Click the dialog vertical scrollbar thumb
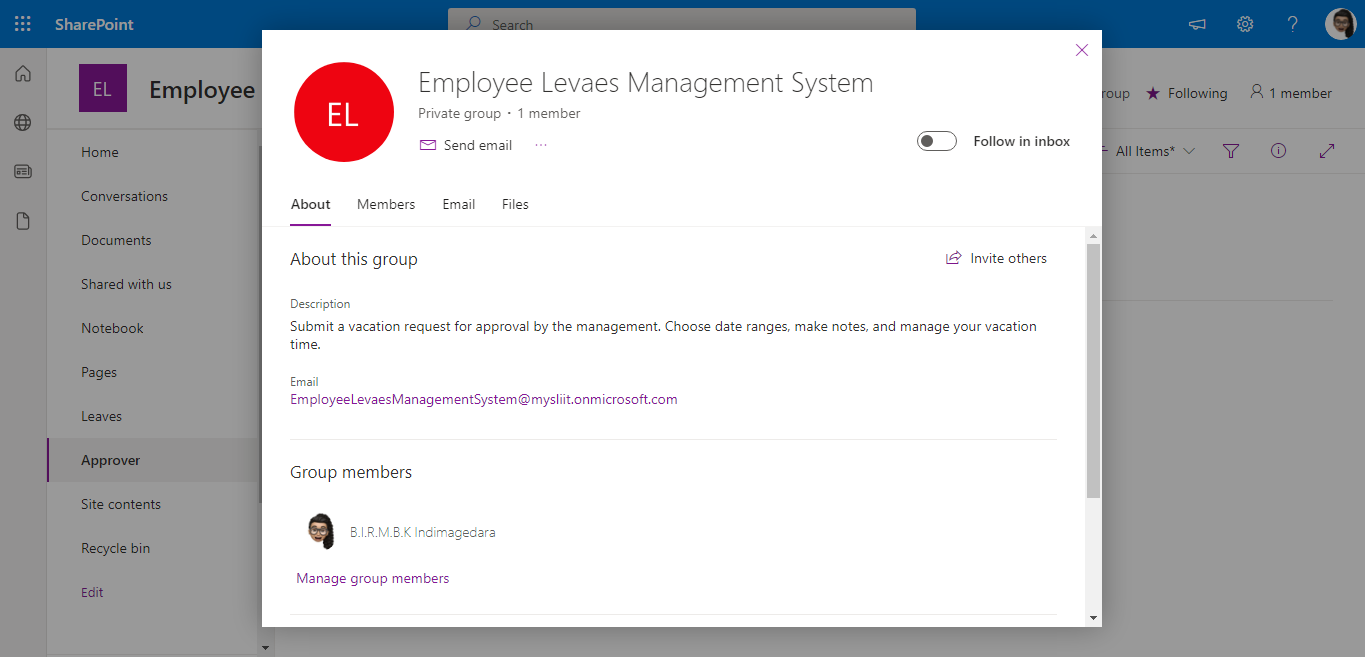The width and height of the screenshot is (1365, 657). tap(1093, 370)
